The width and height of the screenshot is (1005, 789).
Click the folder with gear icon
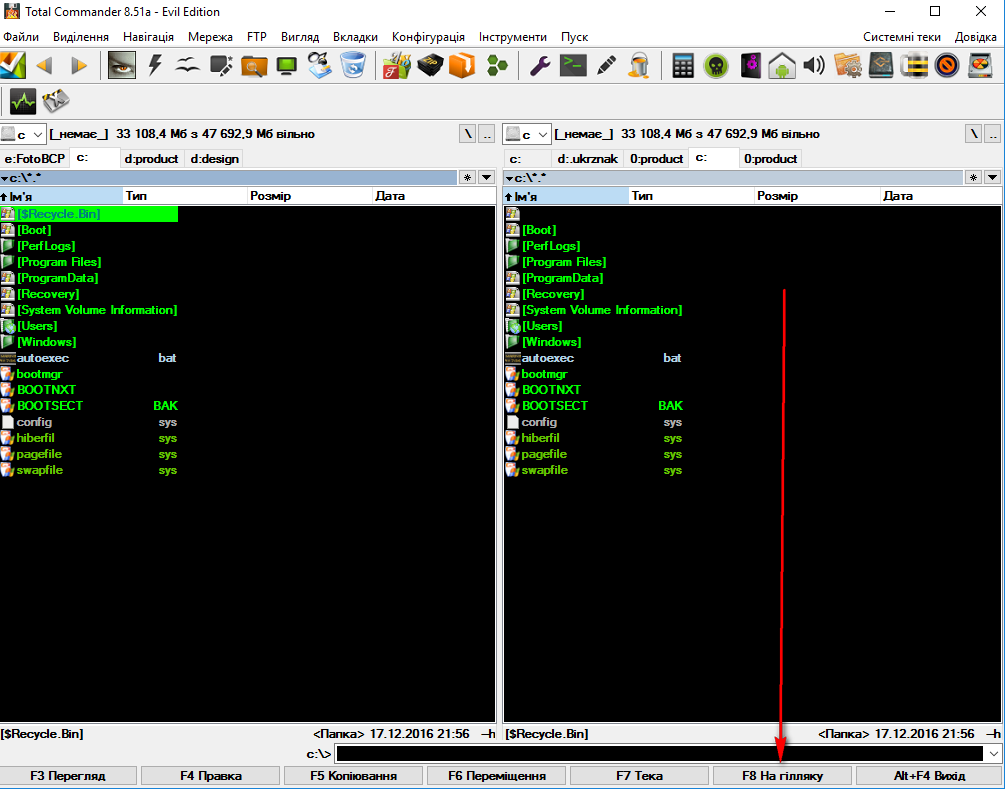tap(847, 65)
